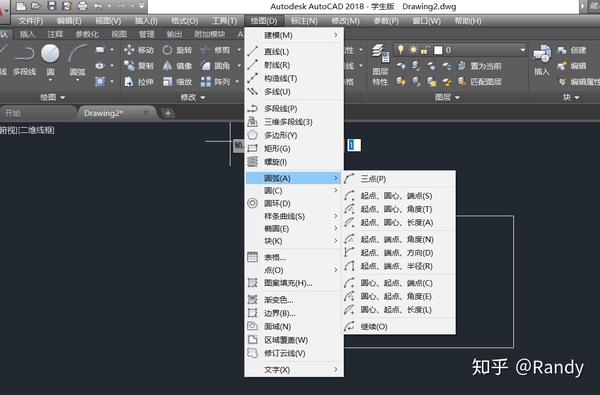Choose 起点、圆心、端点(S) arc option
The image size is (600, 395).
coord(399,196)
